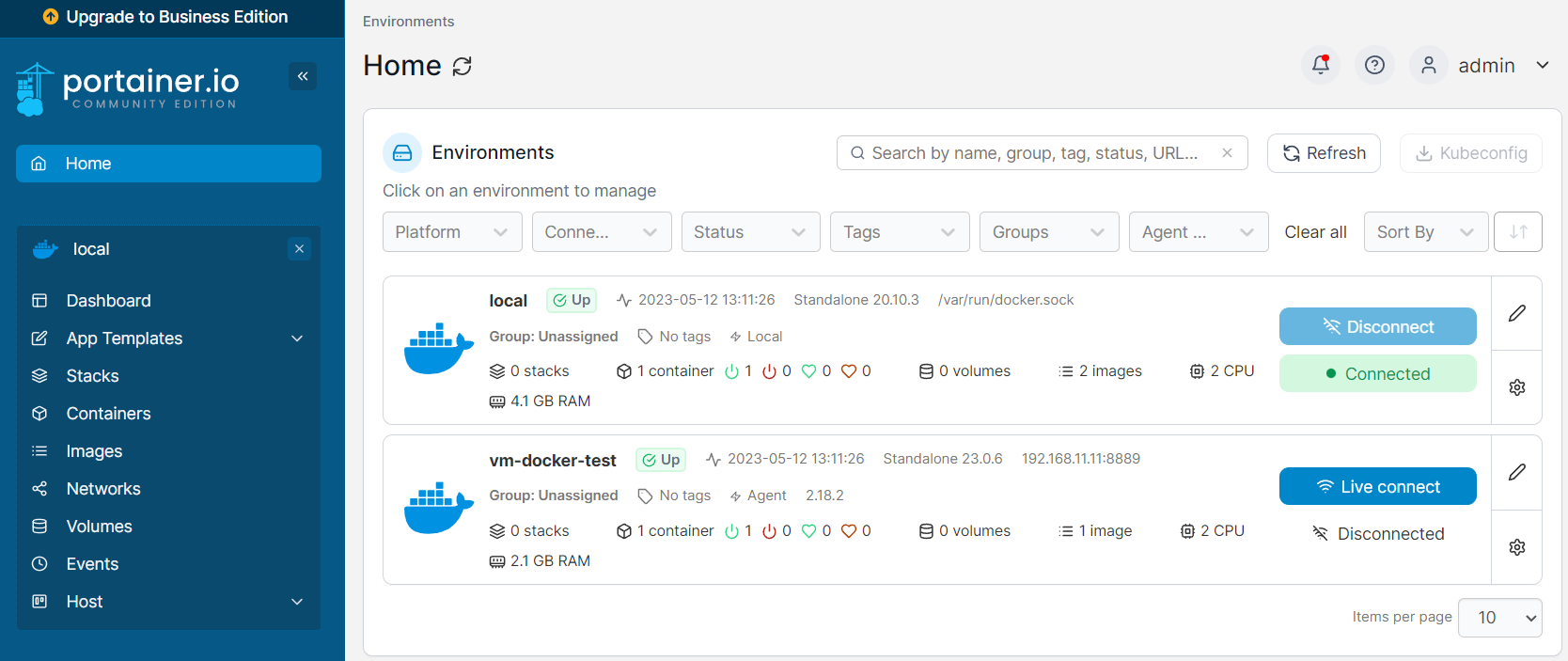Image resolution: width=1568 pixels, height=661 pixels.
Task: Open the Agent version filter dropdown
Action: tap(1199, 232)
